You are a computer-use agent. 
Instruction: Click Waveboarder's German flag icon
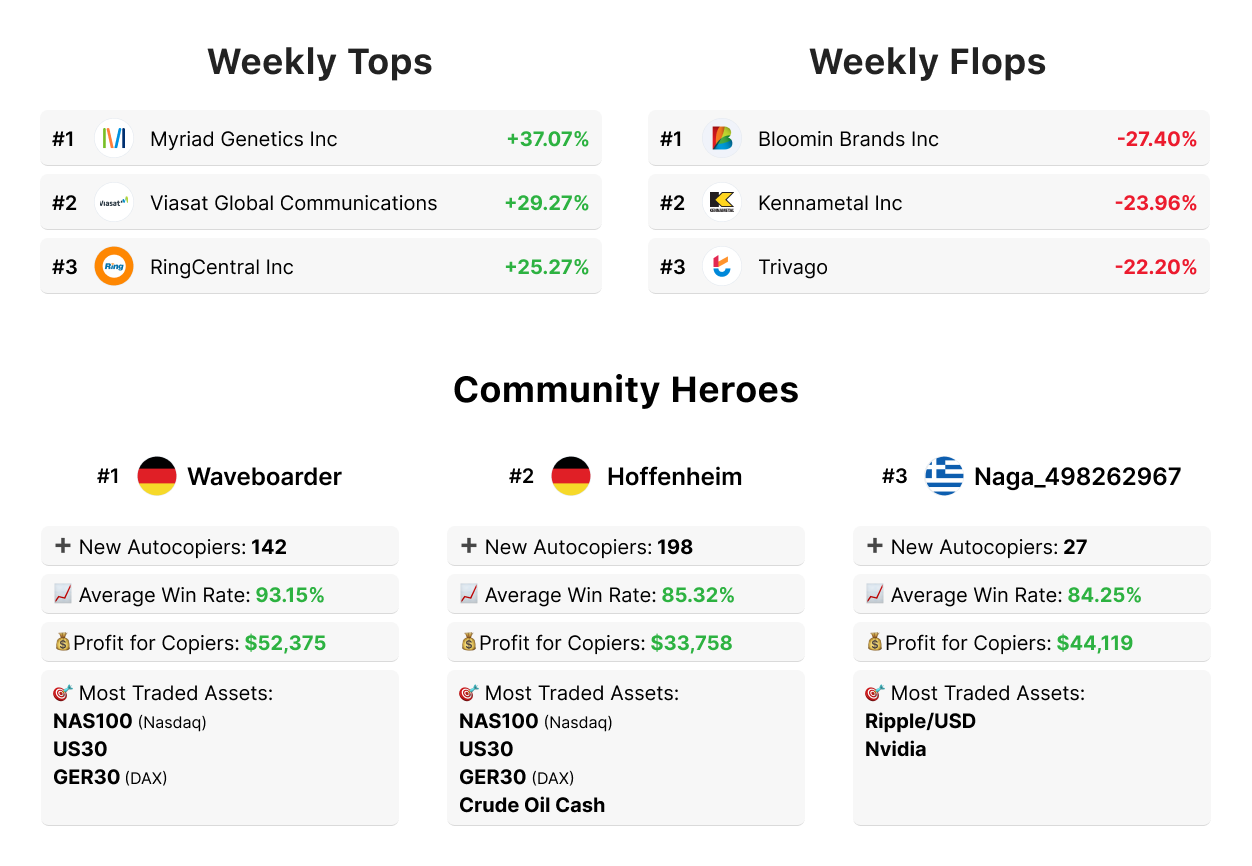coord(157,476)
